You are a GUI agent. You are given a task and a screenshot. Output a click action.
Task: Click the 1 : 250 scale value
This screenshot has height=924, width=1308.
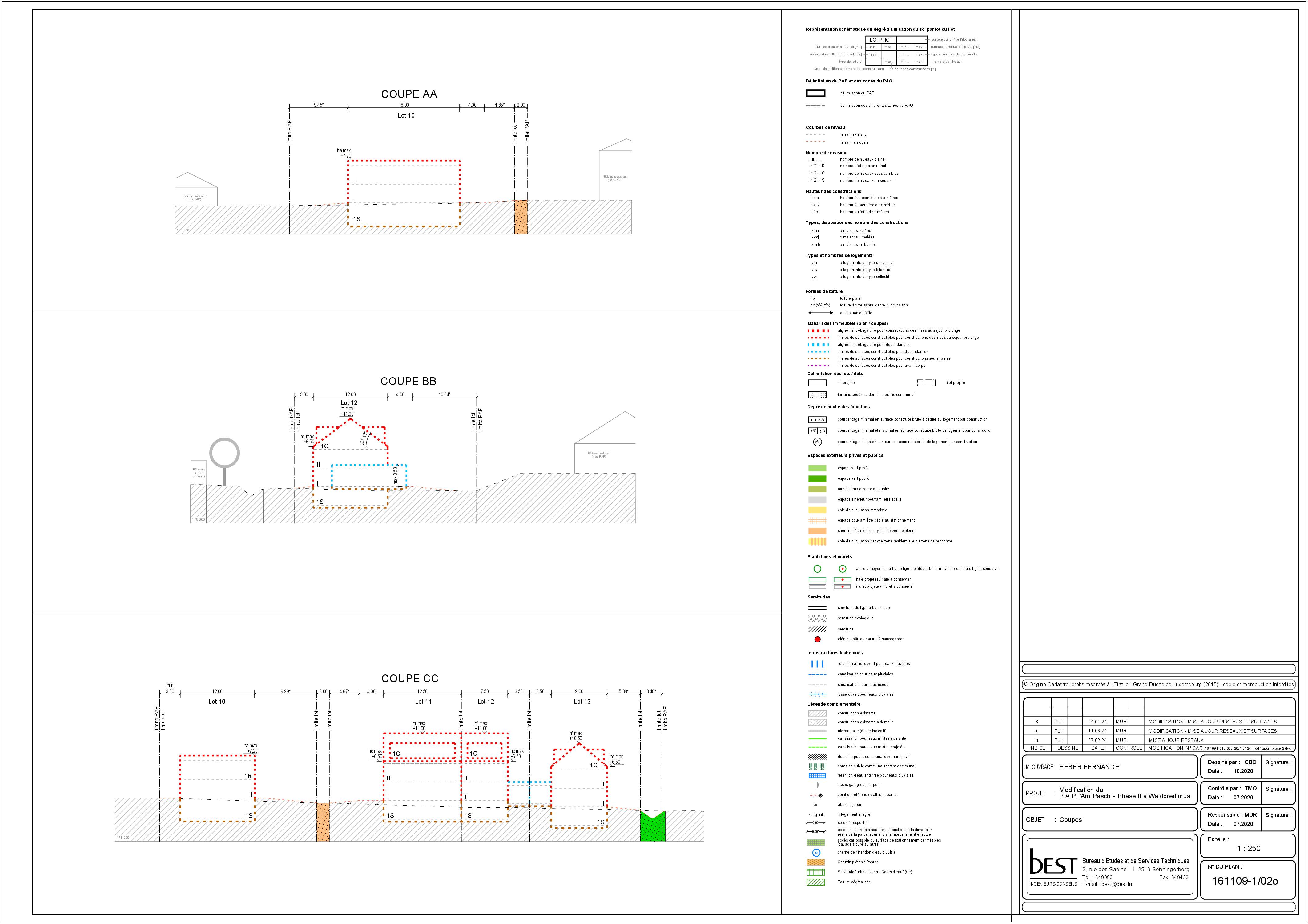(1249, 848)
